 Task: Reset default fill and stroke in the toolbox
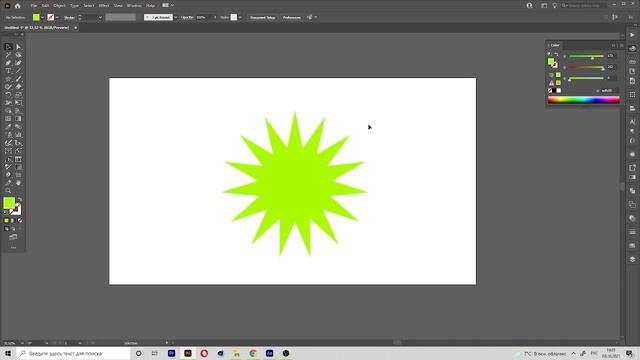pos(6,212)
